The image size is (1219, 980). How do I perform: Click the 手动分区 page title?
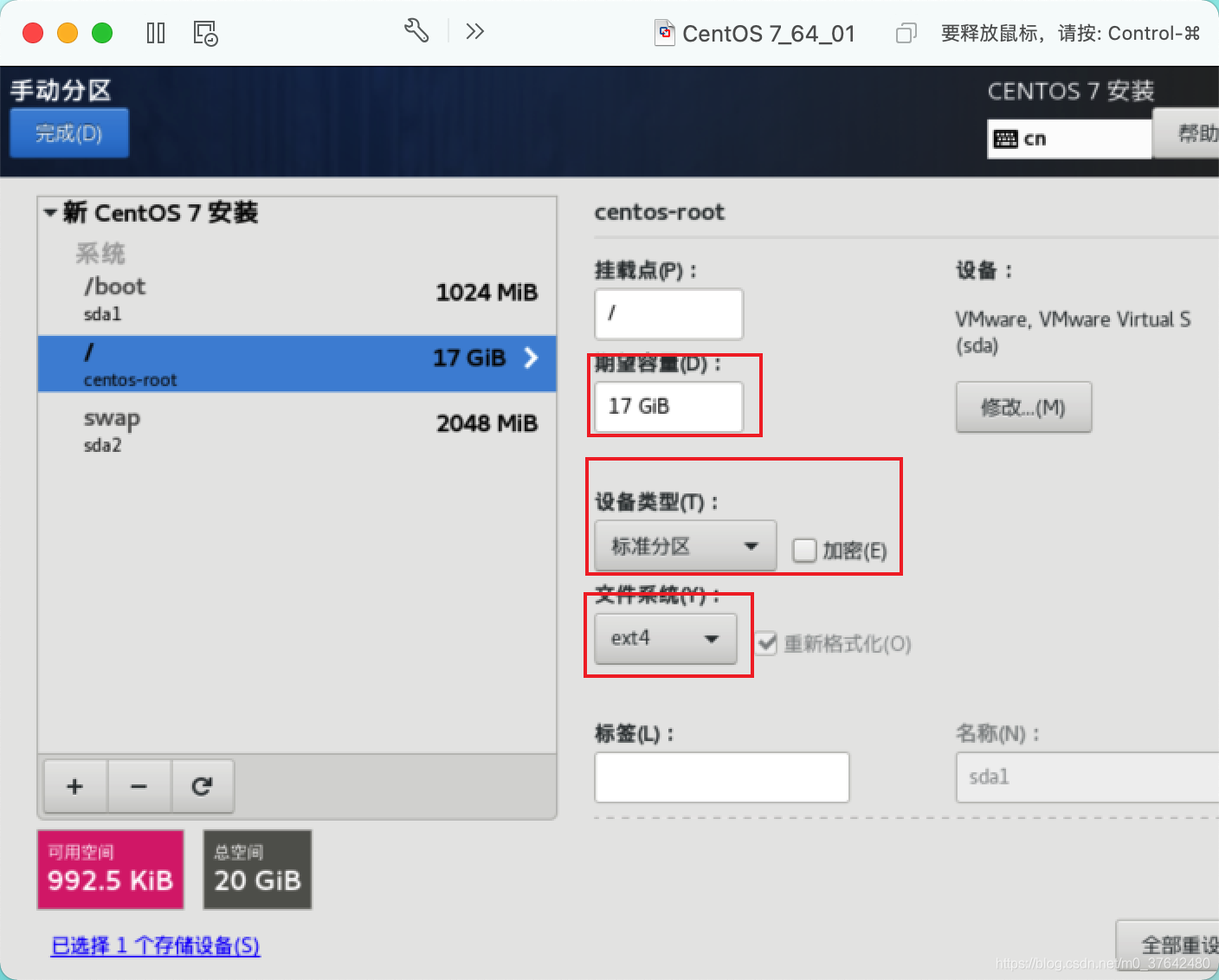[61, 90]
